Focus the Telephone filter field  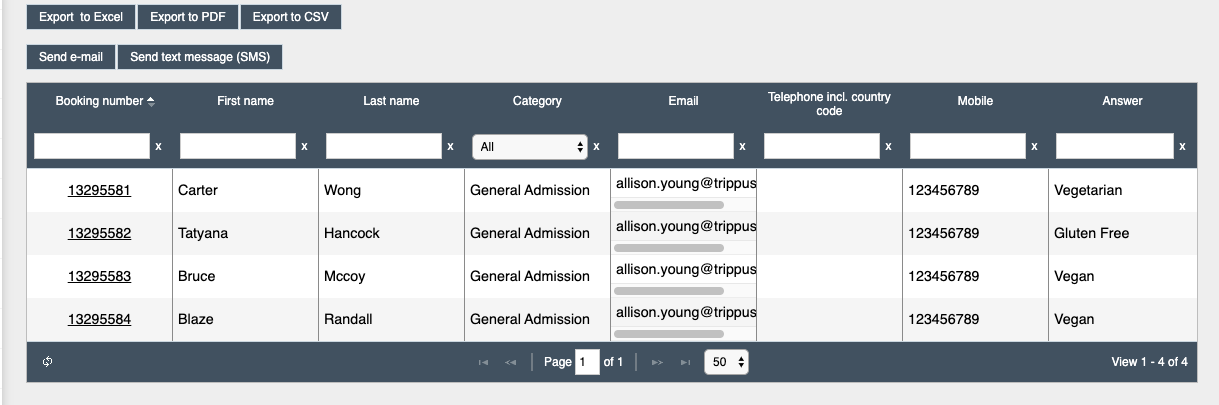coord(822,146)
